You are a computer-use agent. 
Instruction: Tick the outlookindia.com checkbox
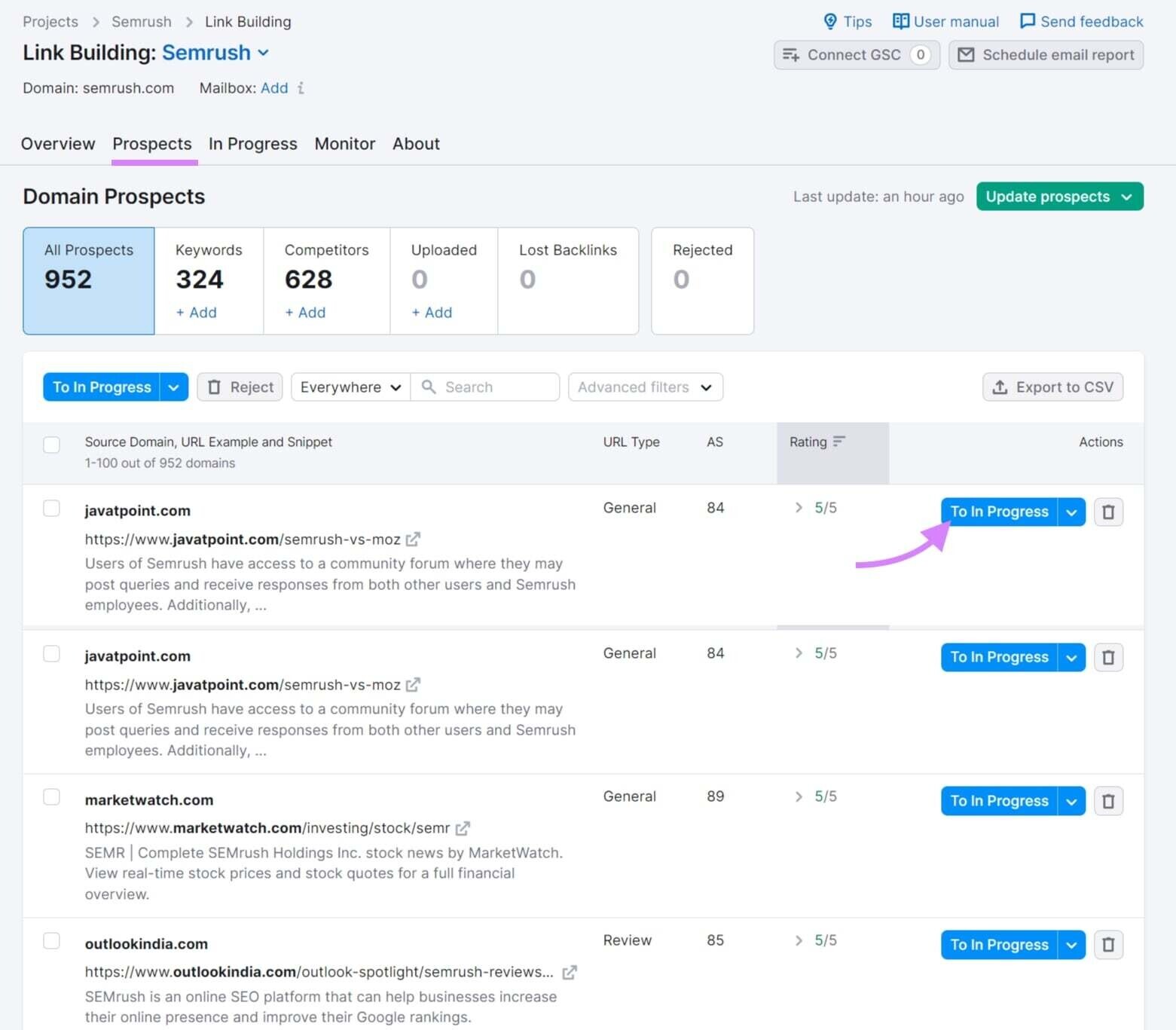[x=51, y=940]
